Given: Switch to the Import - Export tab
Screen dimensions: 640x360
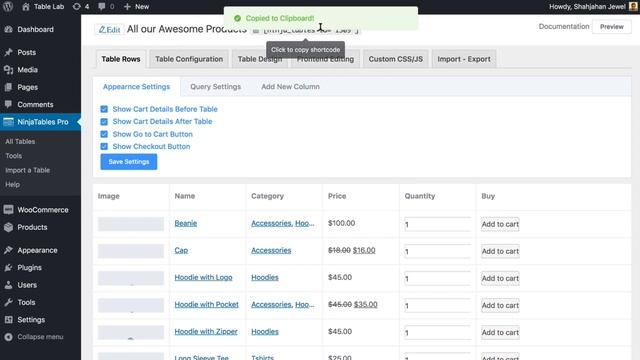Looking at the screenshot, I should (x=464, y=59).
